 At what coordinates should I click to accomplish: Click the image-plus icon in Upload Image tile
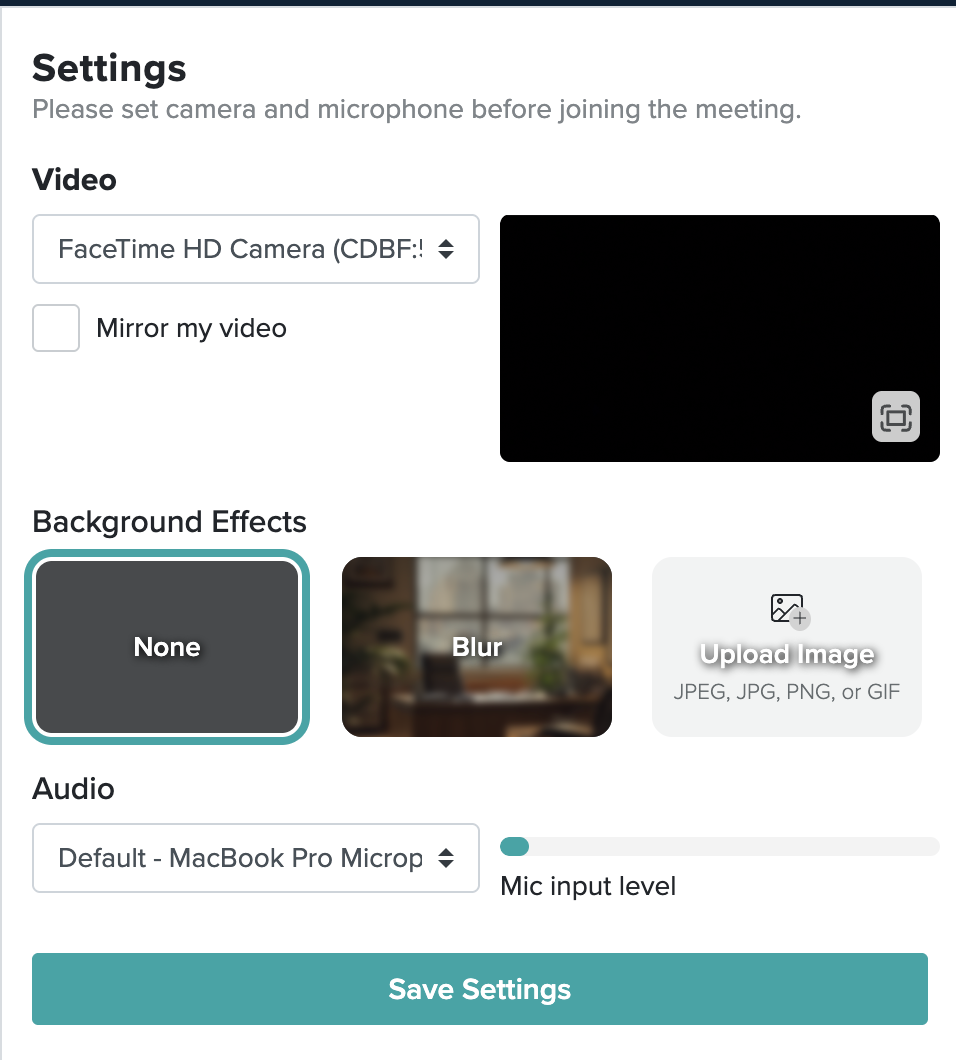click(790, 610)
